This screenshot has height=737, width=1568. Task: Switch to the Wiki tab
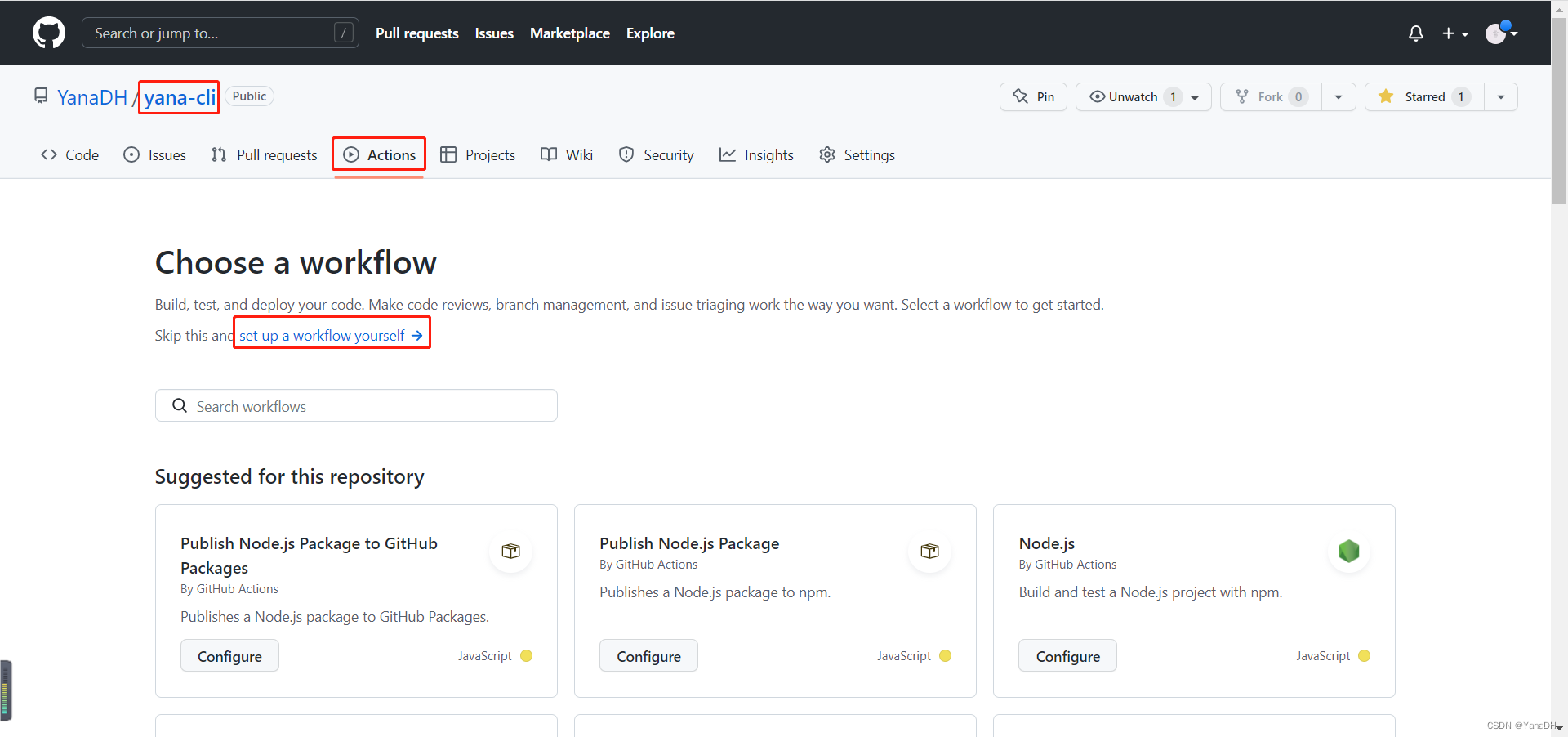point(567,154)
